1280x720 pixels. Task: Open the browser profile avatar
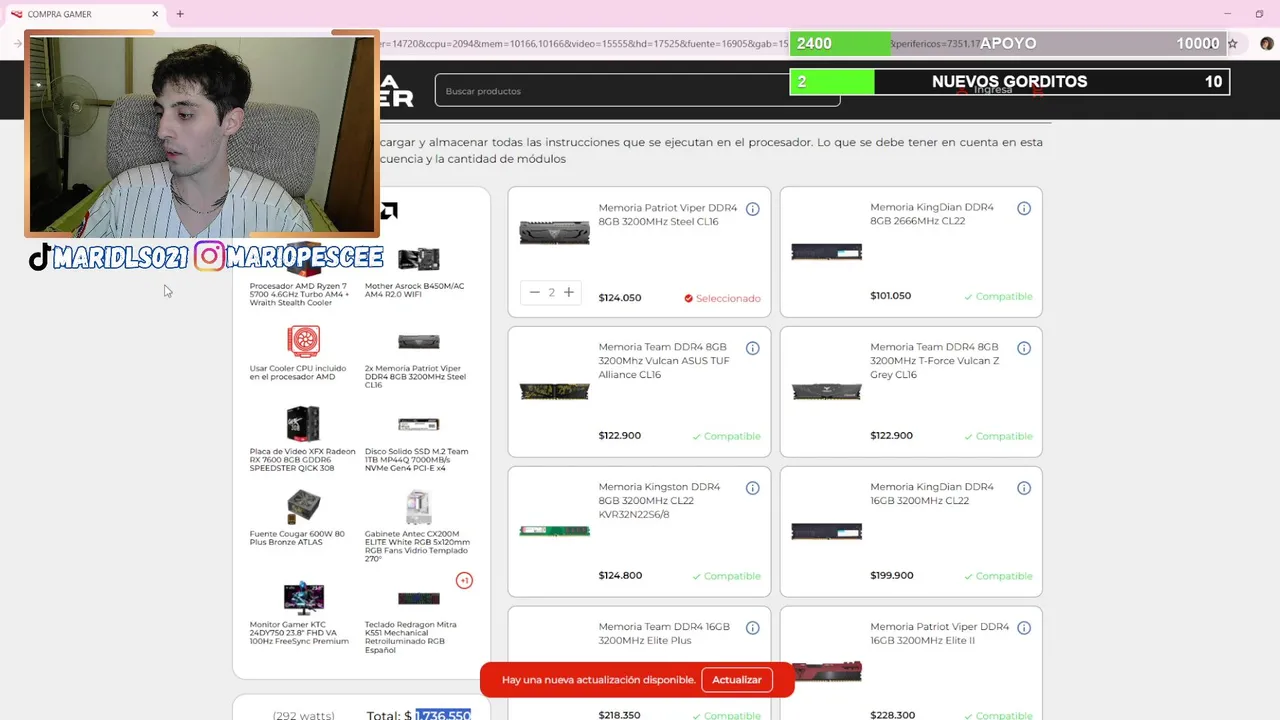pos(1266,44)
